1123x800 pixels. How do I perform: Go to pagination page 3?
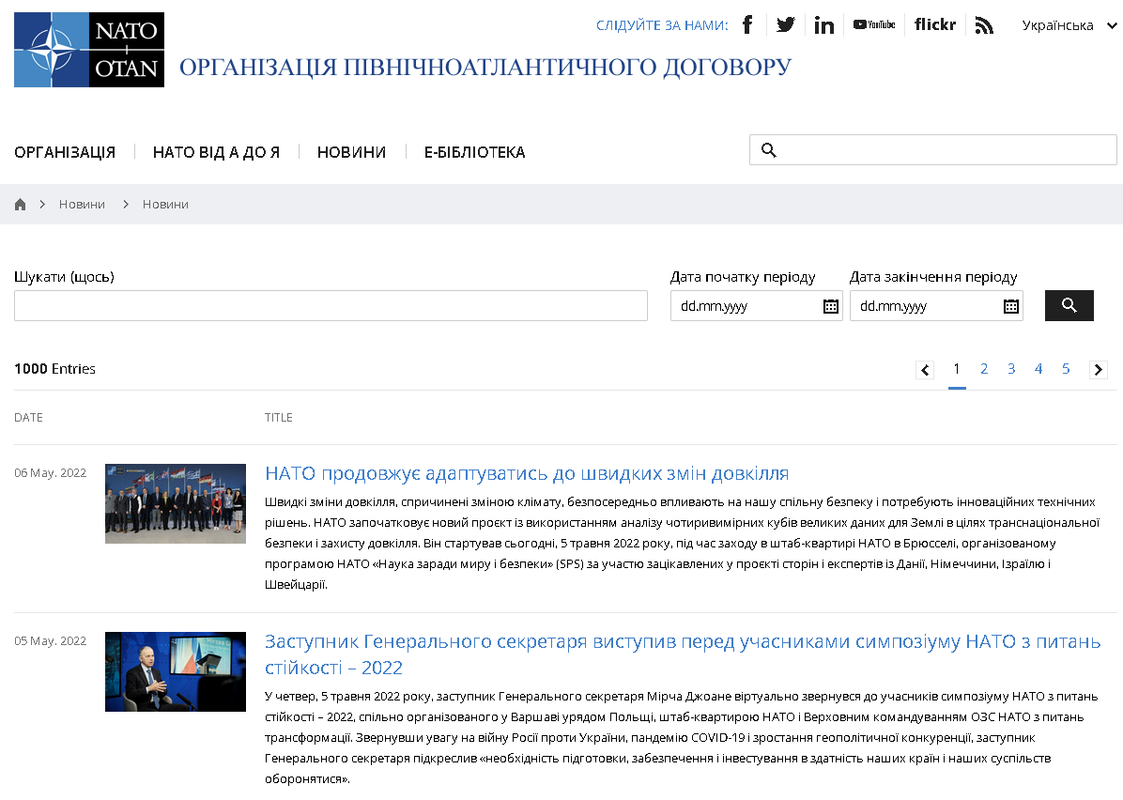[x=1011, y=369]
